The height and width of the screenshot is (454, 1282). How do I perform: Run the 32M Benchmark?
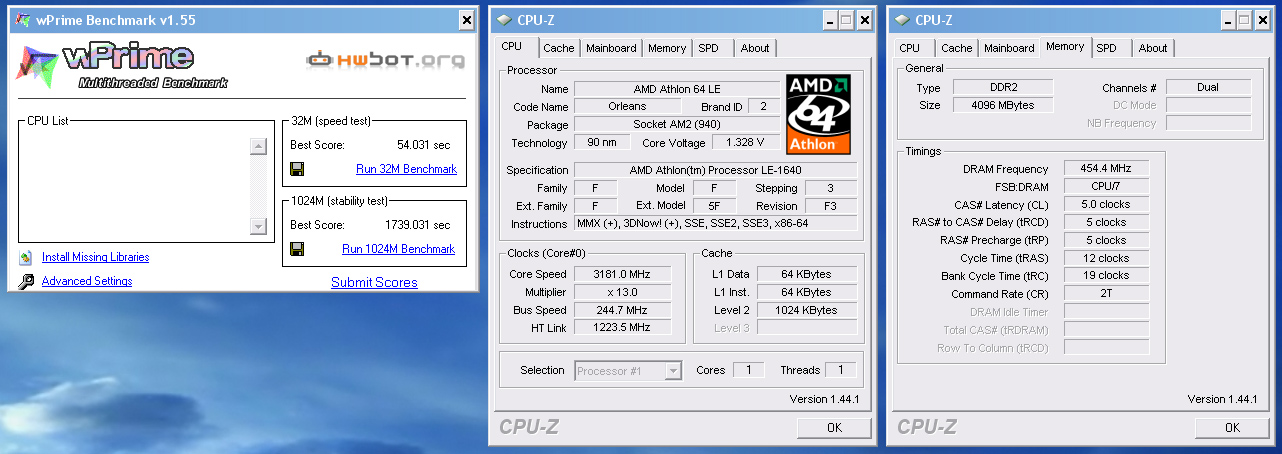click(406, 169)
